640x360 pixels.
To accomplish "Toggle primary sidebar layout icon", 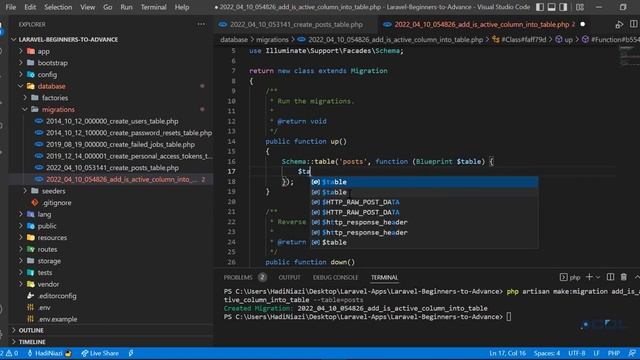I will [x=540, y=7].
